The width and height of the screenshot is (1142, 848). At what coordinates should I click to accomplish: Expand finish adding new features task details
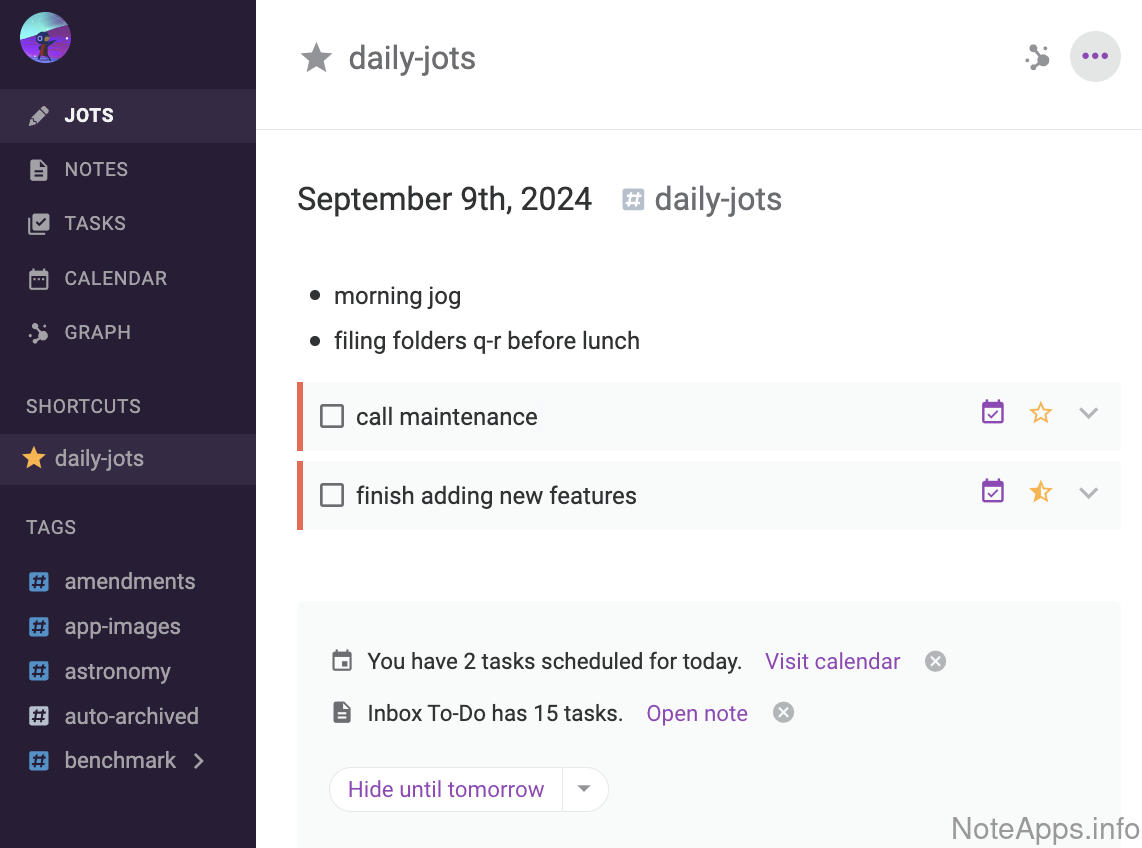1089,492
